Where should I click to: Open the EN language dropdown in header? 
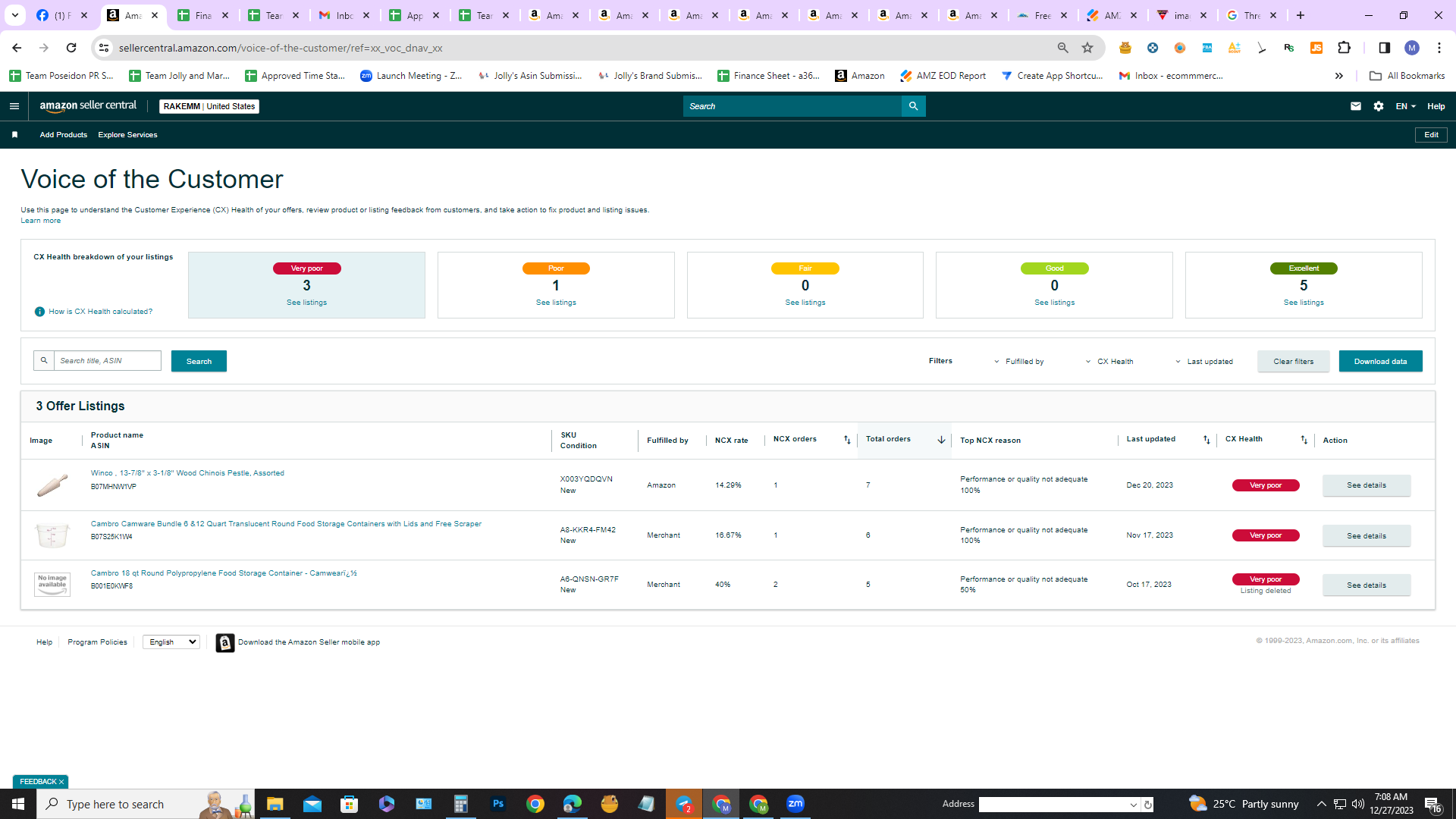click(1405, 106)
